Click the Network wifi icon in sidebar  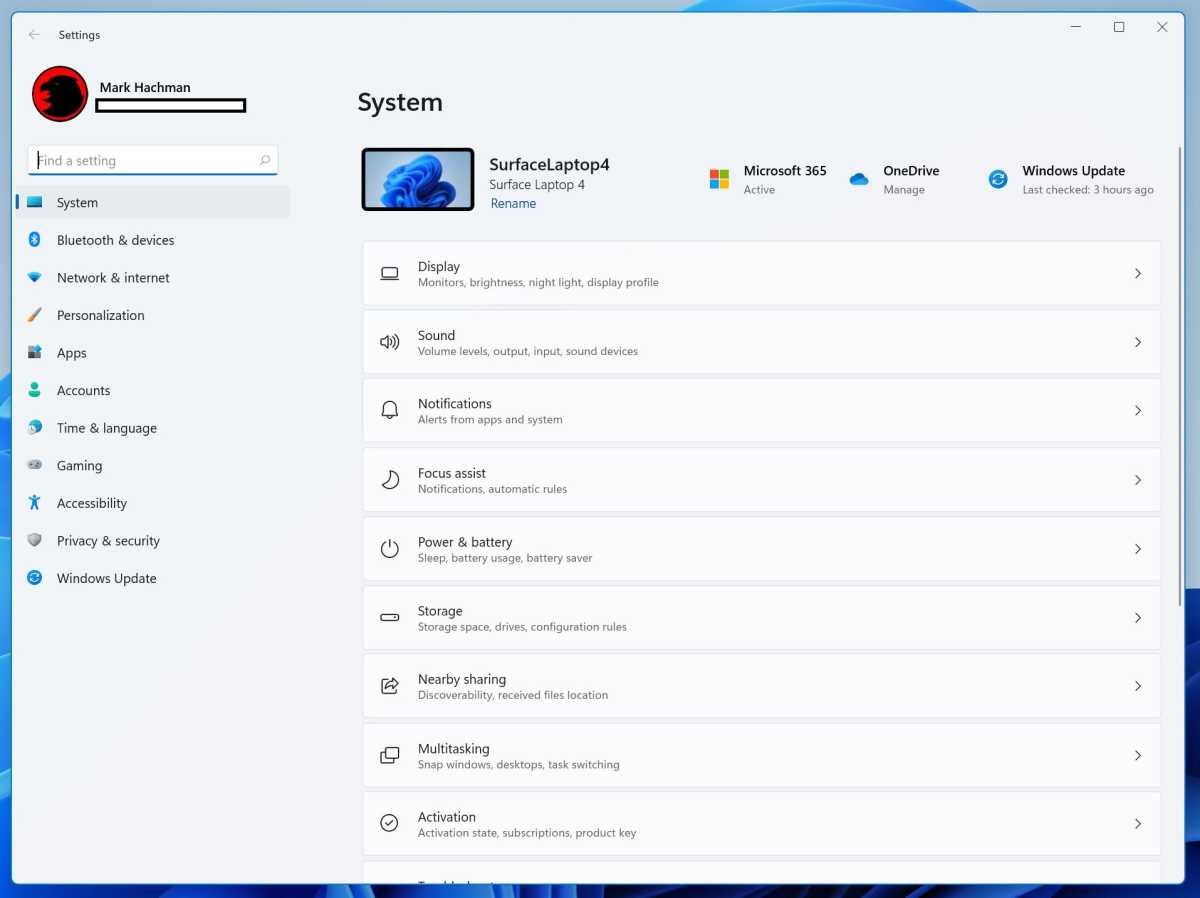pos(34,278)
